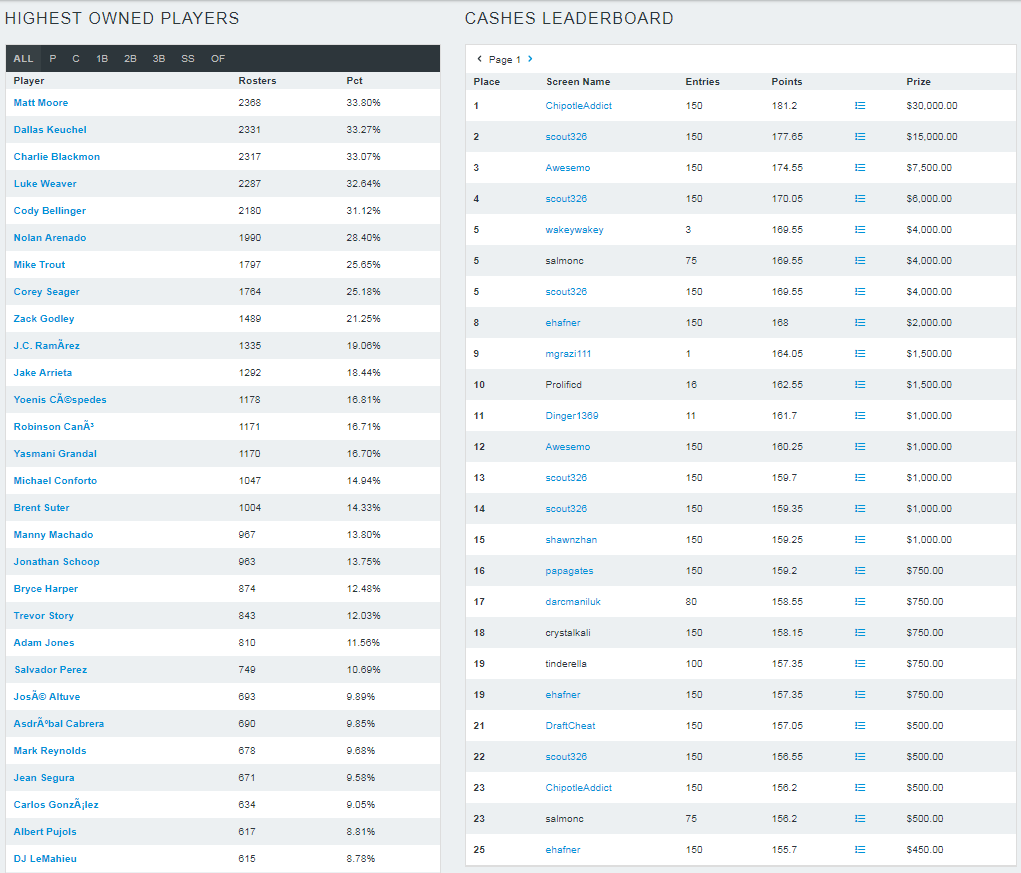Image resolution: width=1021 pixels, height=873 pixels.
Task: Open lineup icon for papagates row
Action: point(860,571)
